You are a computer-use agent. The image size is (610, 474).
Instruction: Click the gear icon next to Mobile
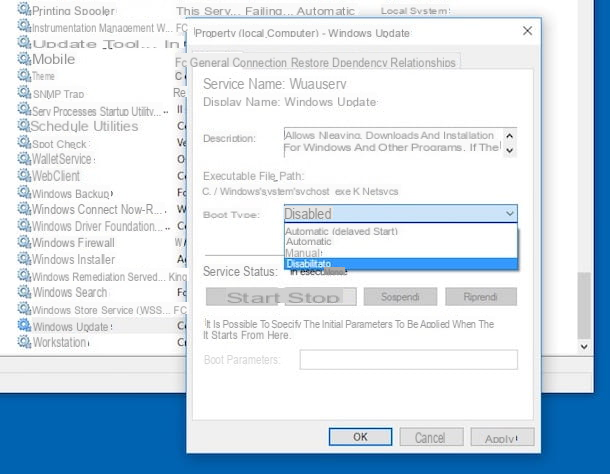[x=24, y=58]
